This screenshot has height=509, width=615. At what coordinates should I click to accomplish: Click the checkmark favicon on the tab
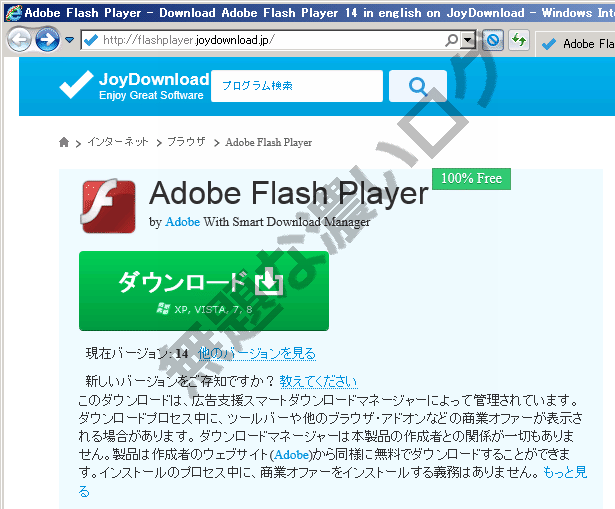click(549, 44)
